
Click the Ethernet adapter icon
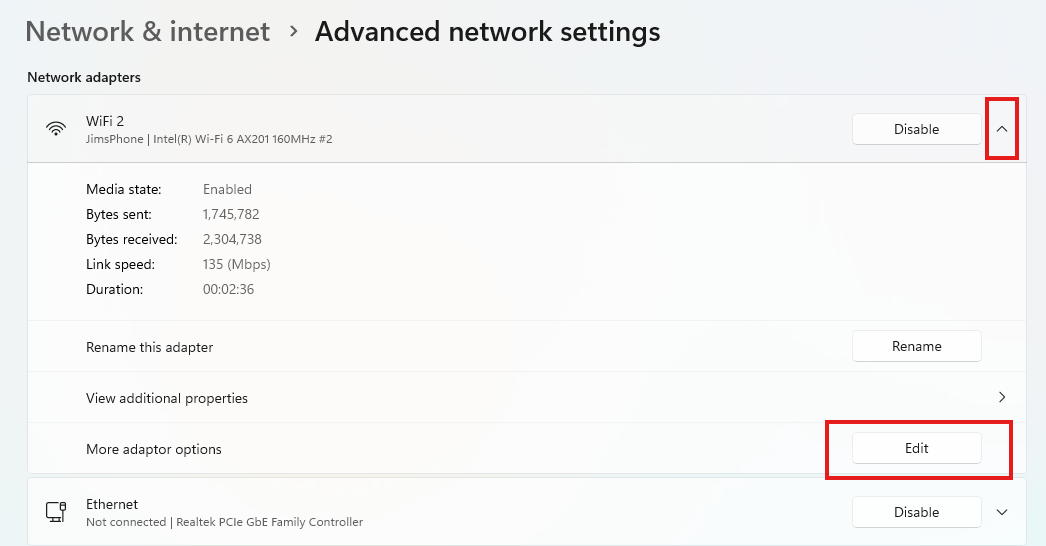(x=56, y=512)
